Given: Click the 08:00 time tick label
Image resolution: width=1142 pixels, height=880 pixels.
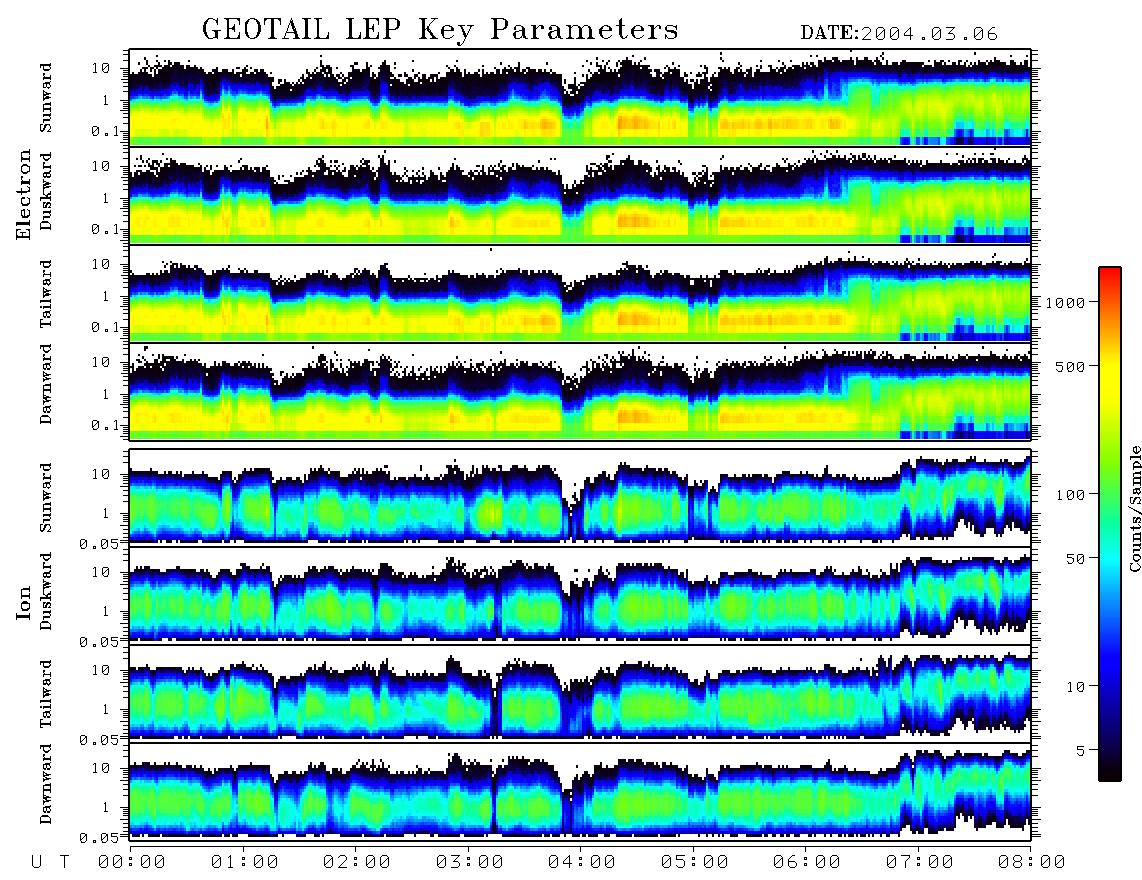Looking at the screenshot, I should click(1032, 863).
